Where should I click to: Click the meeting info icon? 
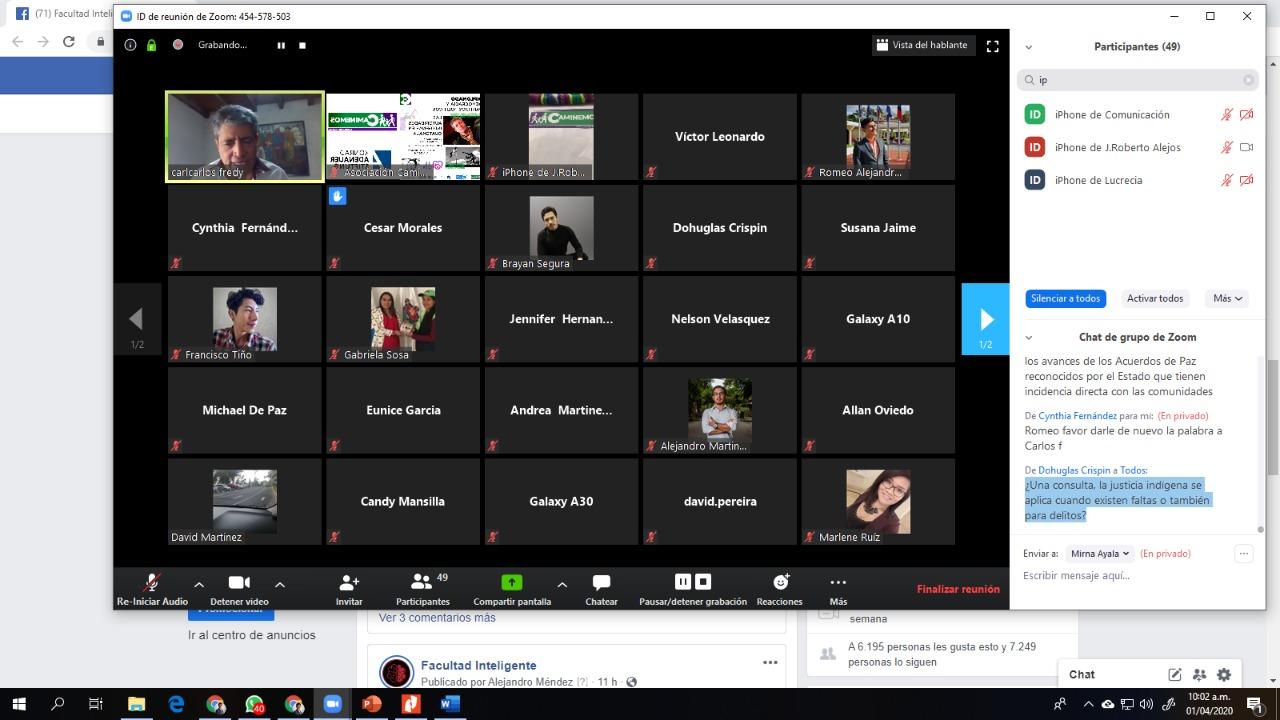click(130, 45)
